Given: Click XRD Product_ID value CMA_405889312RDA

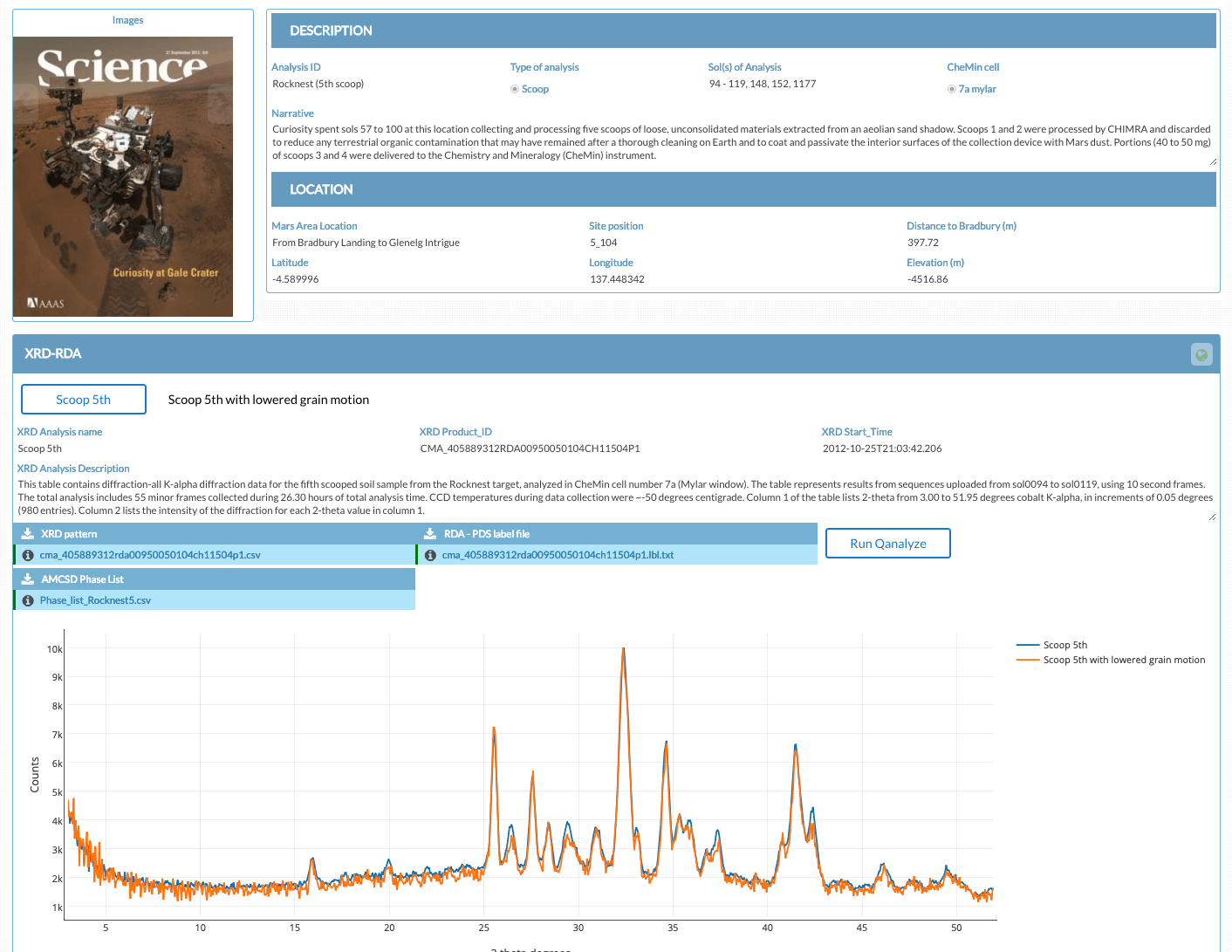Looking at the screenshot, I should (x=530, y=449).
